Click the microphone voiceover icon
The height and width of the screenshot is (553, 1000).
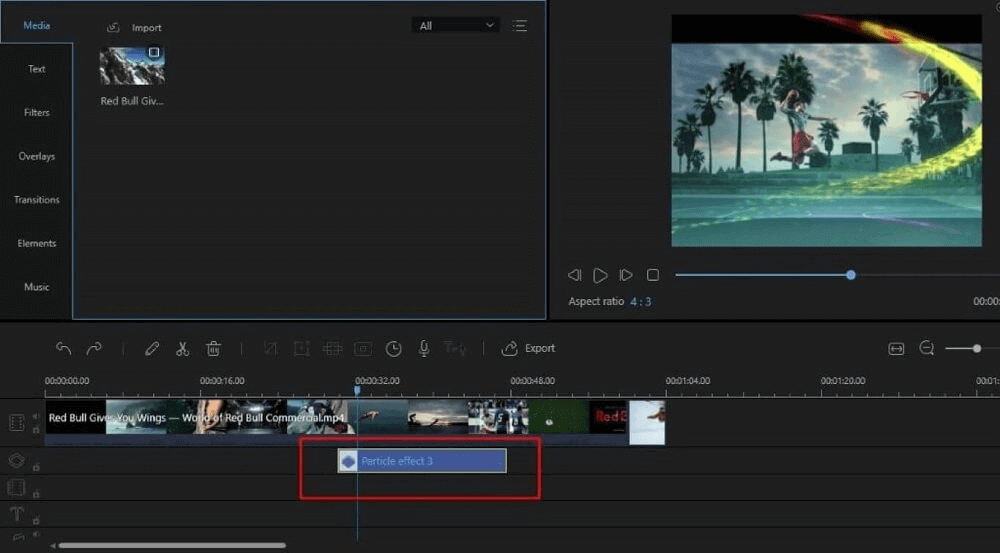tap(424, 348)
